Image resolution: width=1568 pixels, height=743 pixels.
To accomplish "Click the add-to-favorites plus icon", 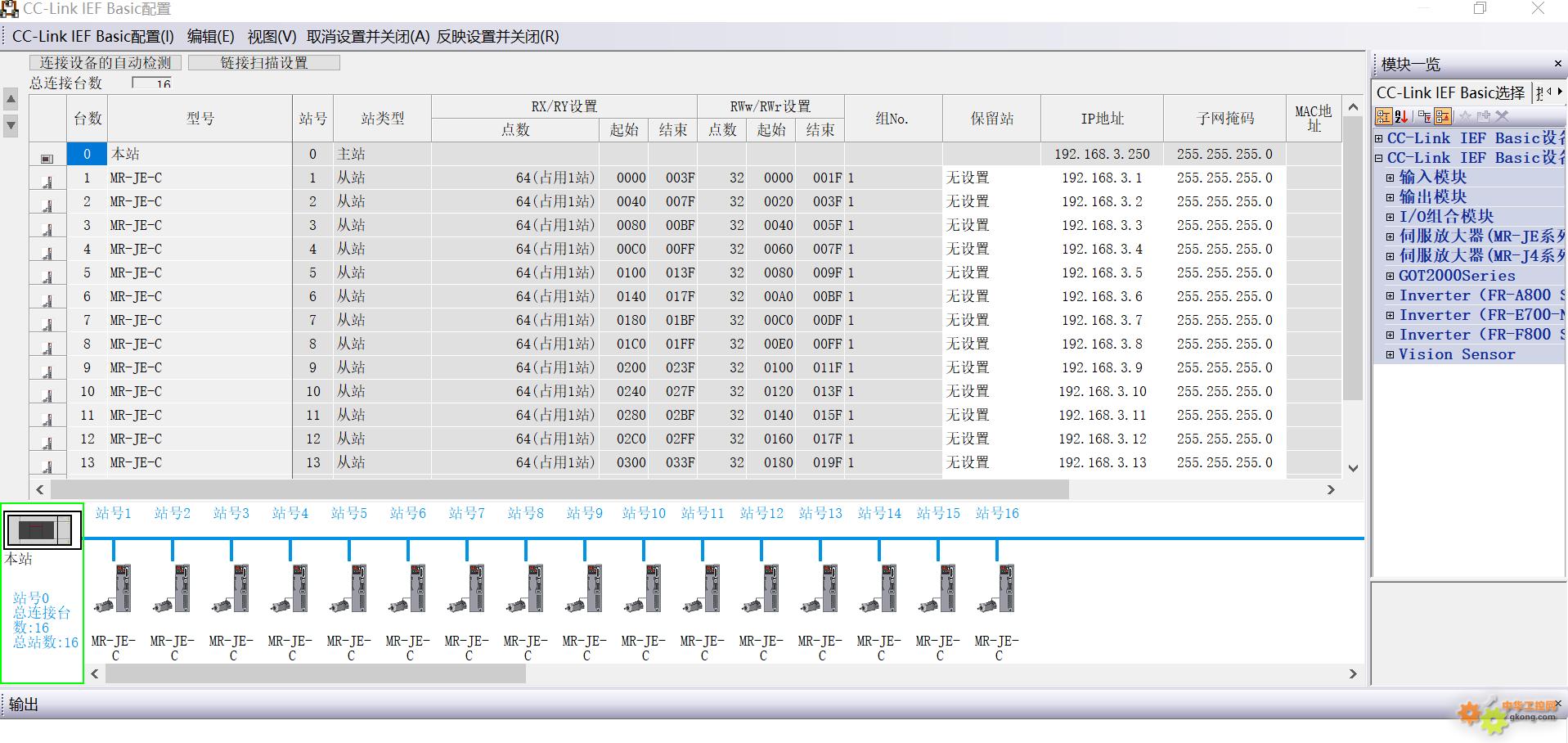I will 1484,116.
